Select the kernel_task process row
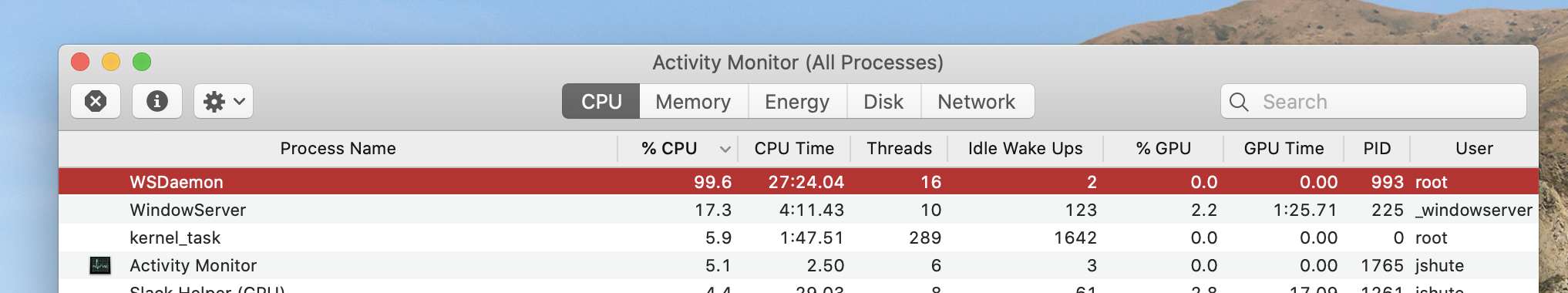Viewport: 1568px width, 293px height. click(799, 237)
